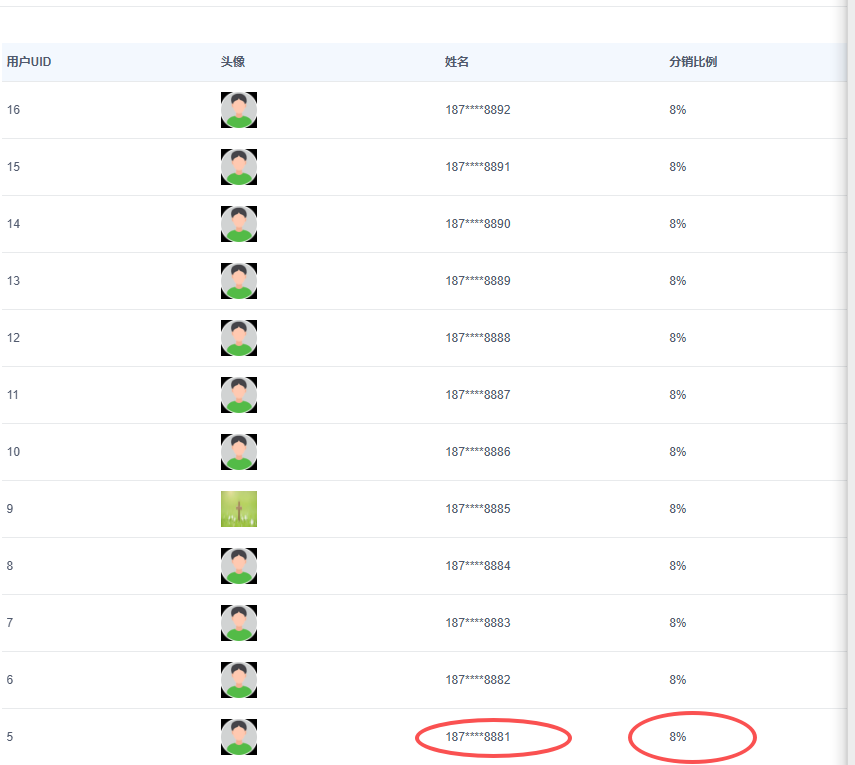The height and width of the screenshot is (765, 855).
Task: Click avatar in UID 5 row
Action: click(x=239, y=737)
